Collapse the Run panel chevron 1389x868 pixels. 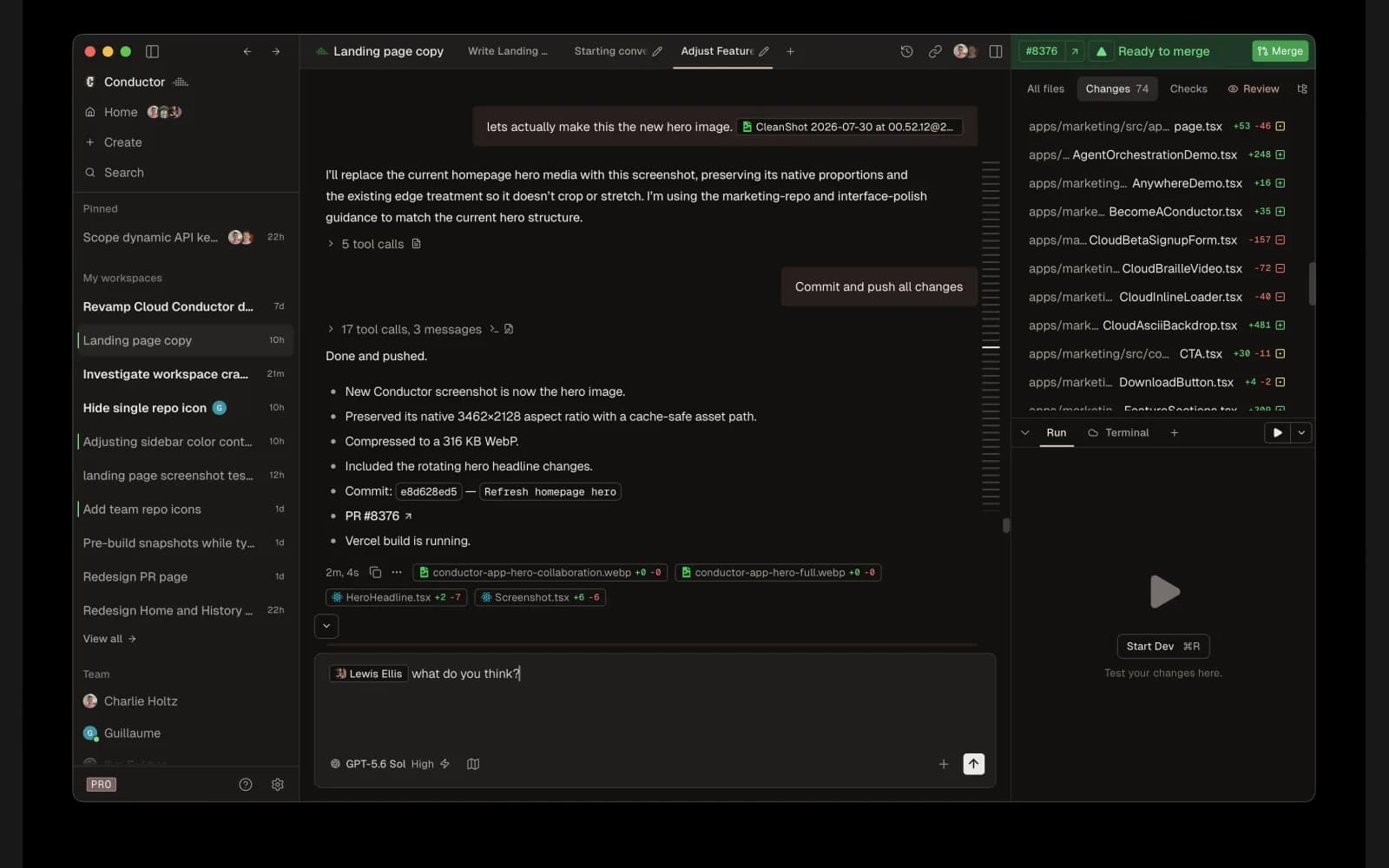pyautogui.click(x=1025, y=432)
